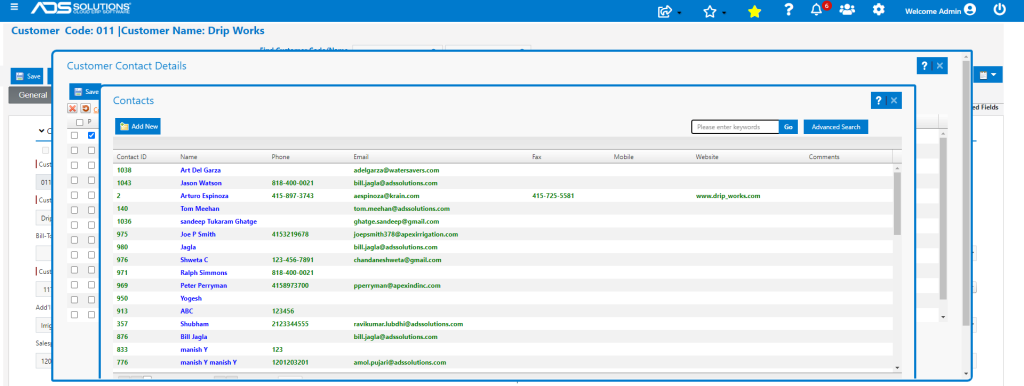Open the settings gear icon
Image resolution: width=1024 pixels, height=386 pixels.
pos(879,10)
